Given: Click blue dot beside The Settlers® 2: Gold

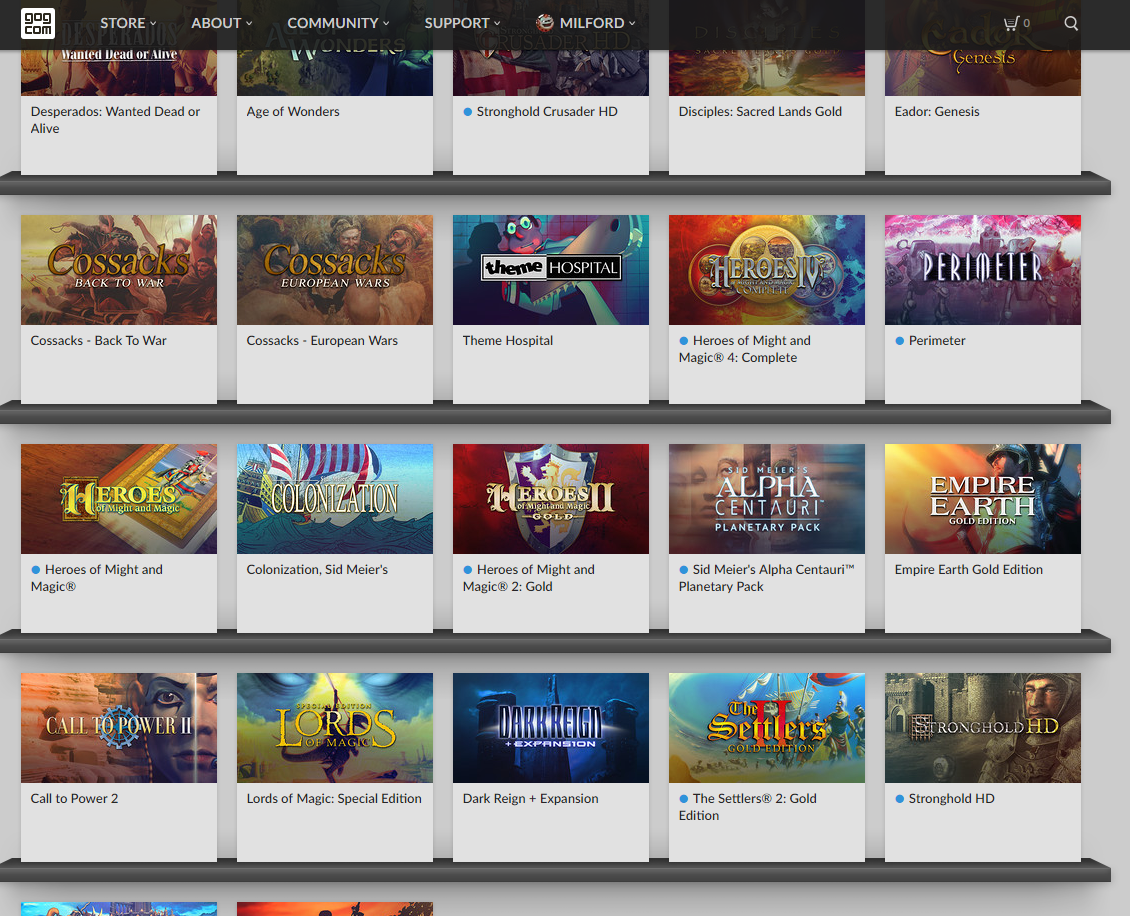Looking at the screenshot, I should coord(683,799).
